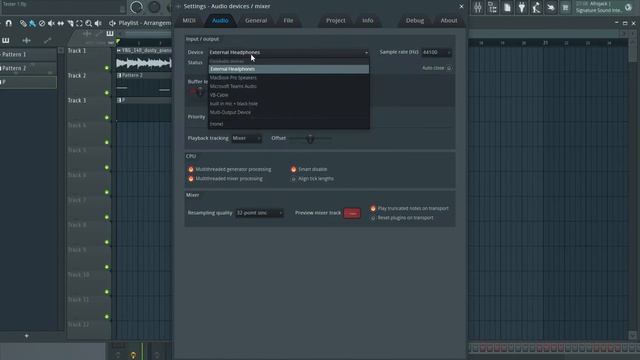
Task: Click the dusty piano audio clip waveform
Action: pyautogui.click(x=144, y=63)
